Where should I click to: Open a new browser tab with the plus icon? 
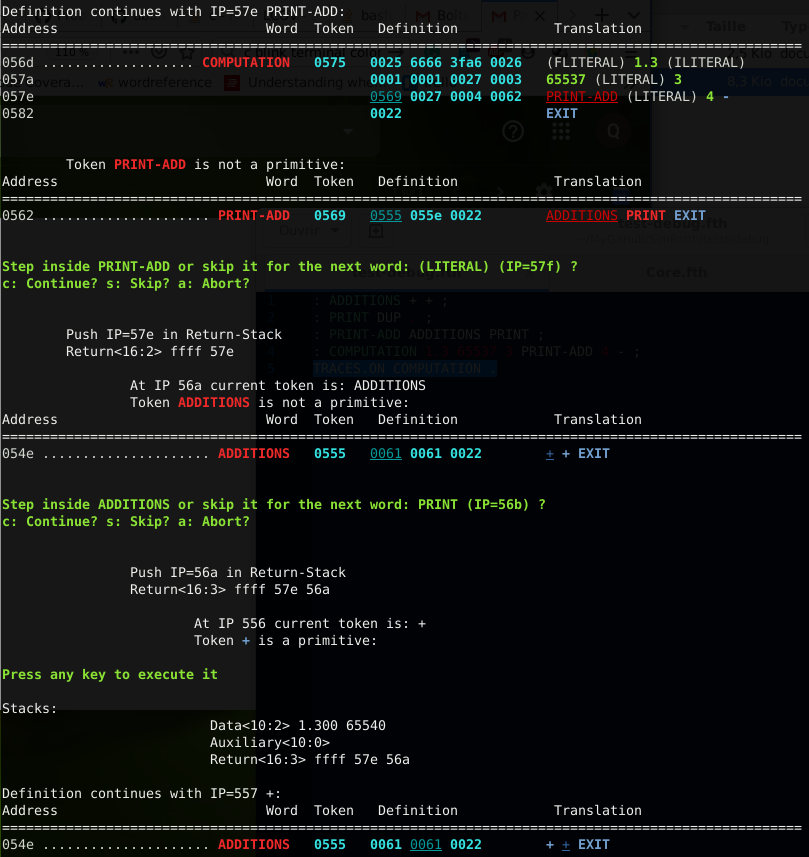tap(603, 14)
